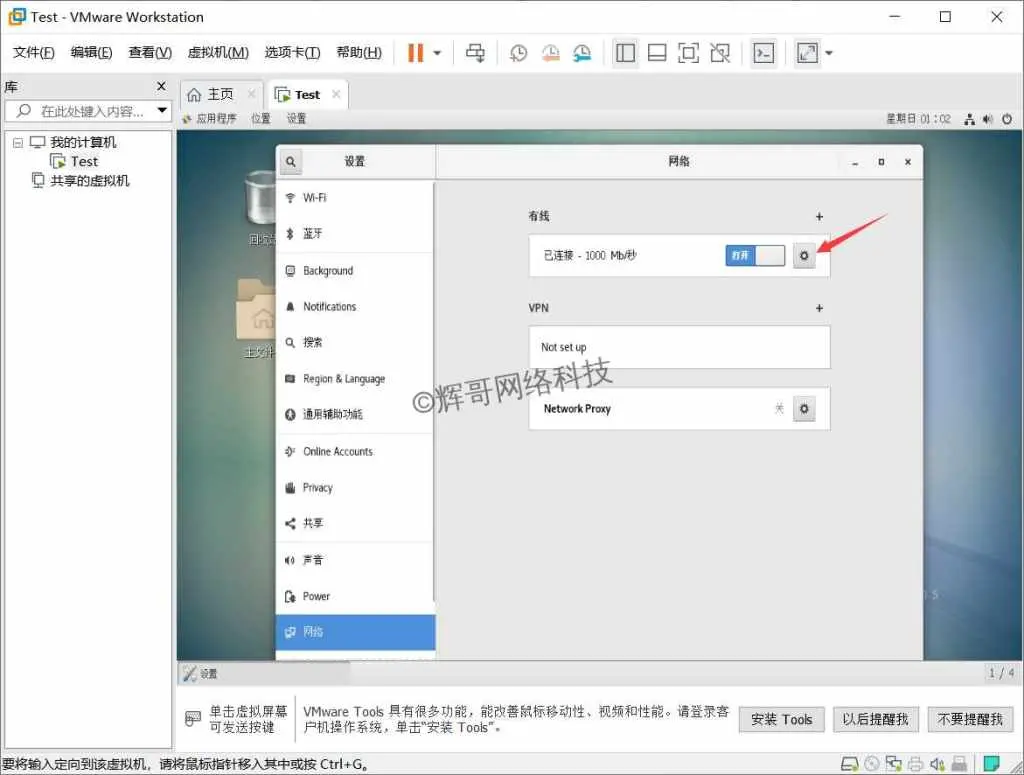1024x775 pixels.
Task: Toggle the library sidebar panel
Action: click(625, 53)
